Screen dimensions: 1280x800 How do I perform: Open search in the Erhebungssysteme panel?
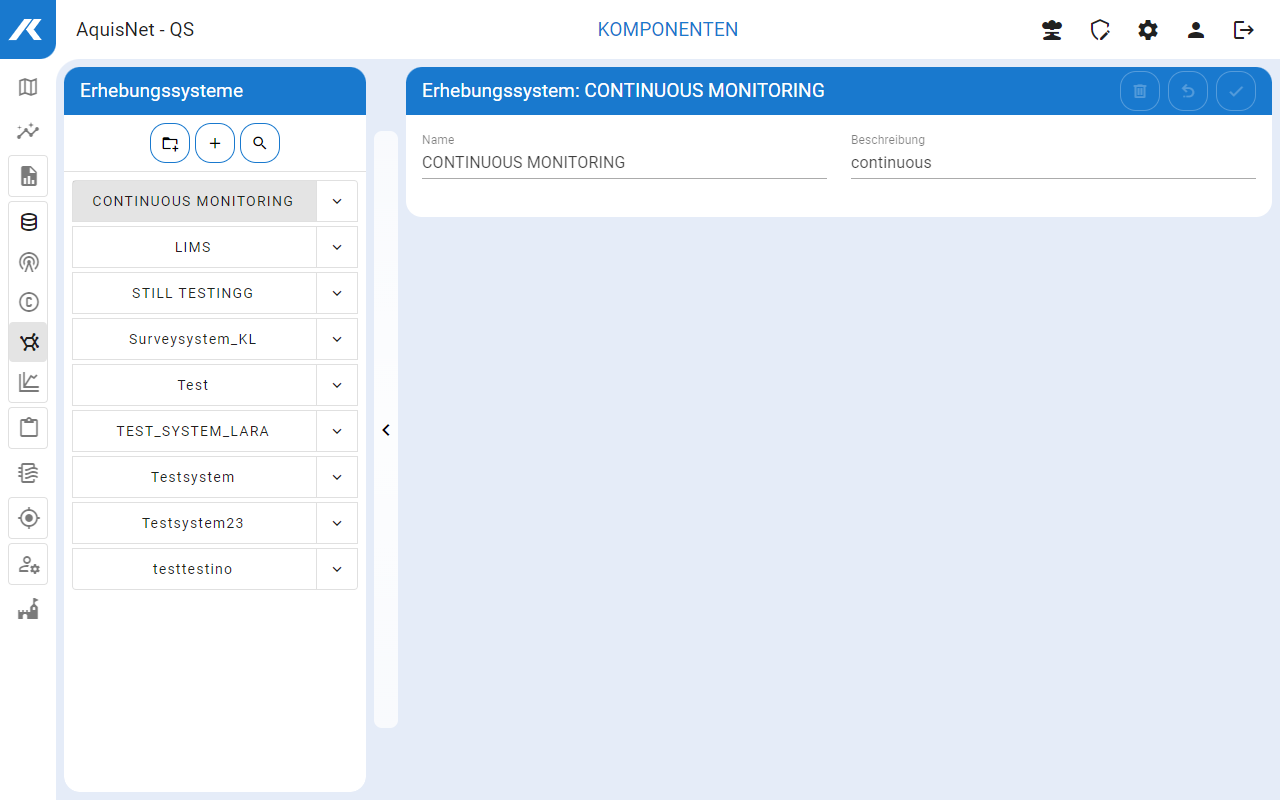260,143
